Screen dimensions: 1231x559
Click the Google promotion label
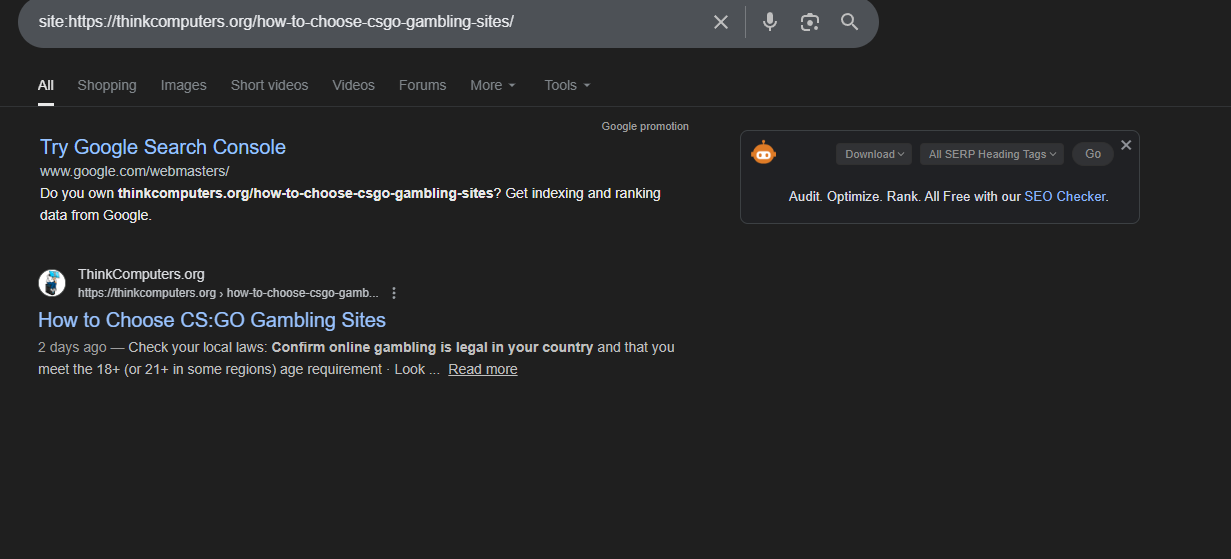(645, 126)
